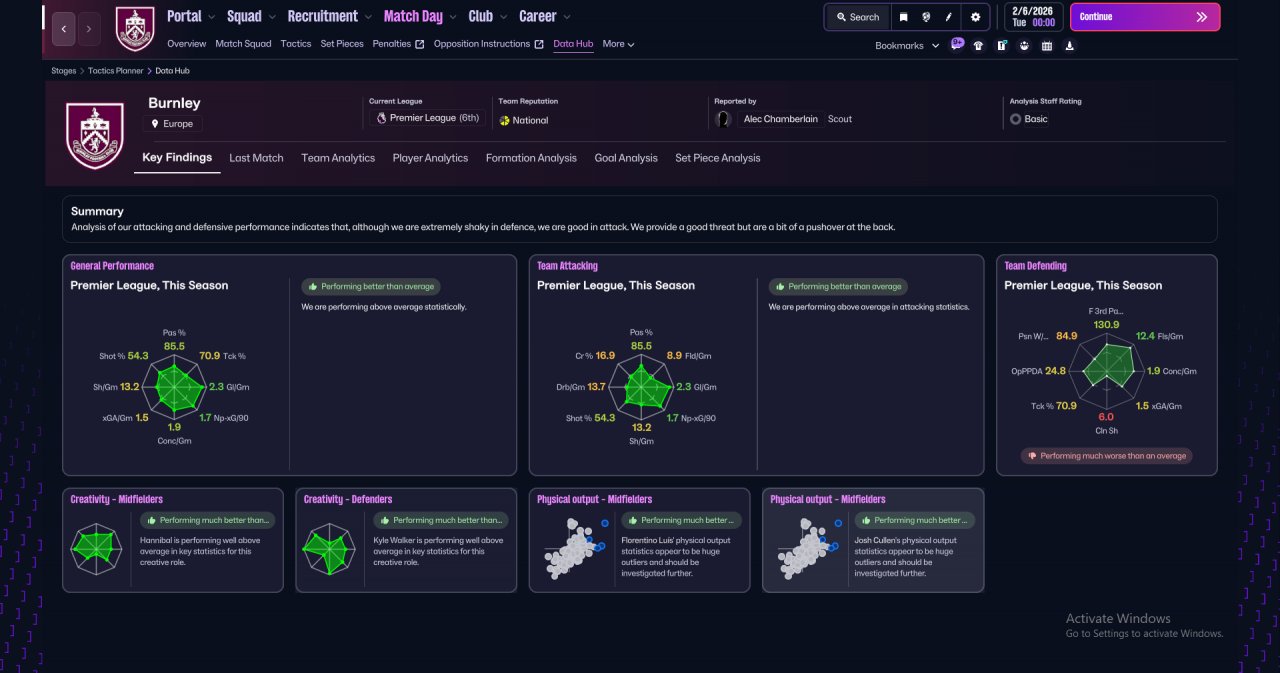The image size is (1280, 673).
Task: Click the Stages breadcrumb
Action: coord(64,71)
